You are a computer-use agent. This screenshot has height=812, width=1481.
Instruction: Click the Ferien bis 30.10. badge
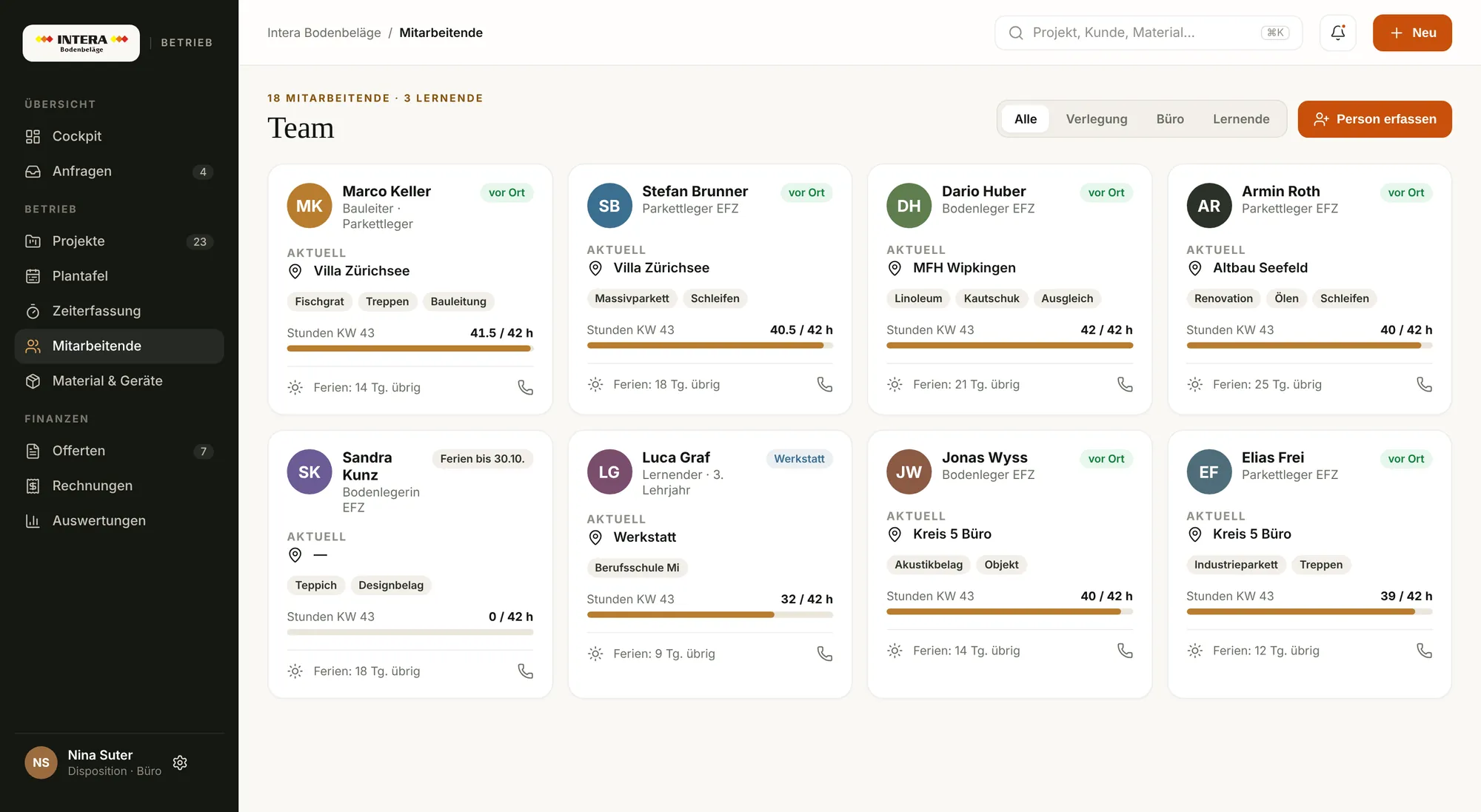pyautogui.click(x=482, y=459)
